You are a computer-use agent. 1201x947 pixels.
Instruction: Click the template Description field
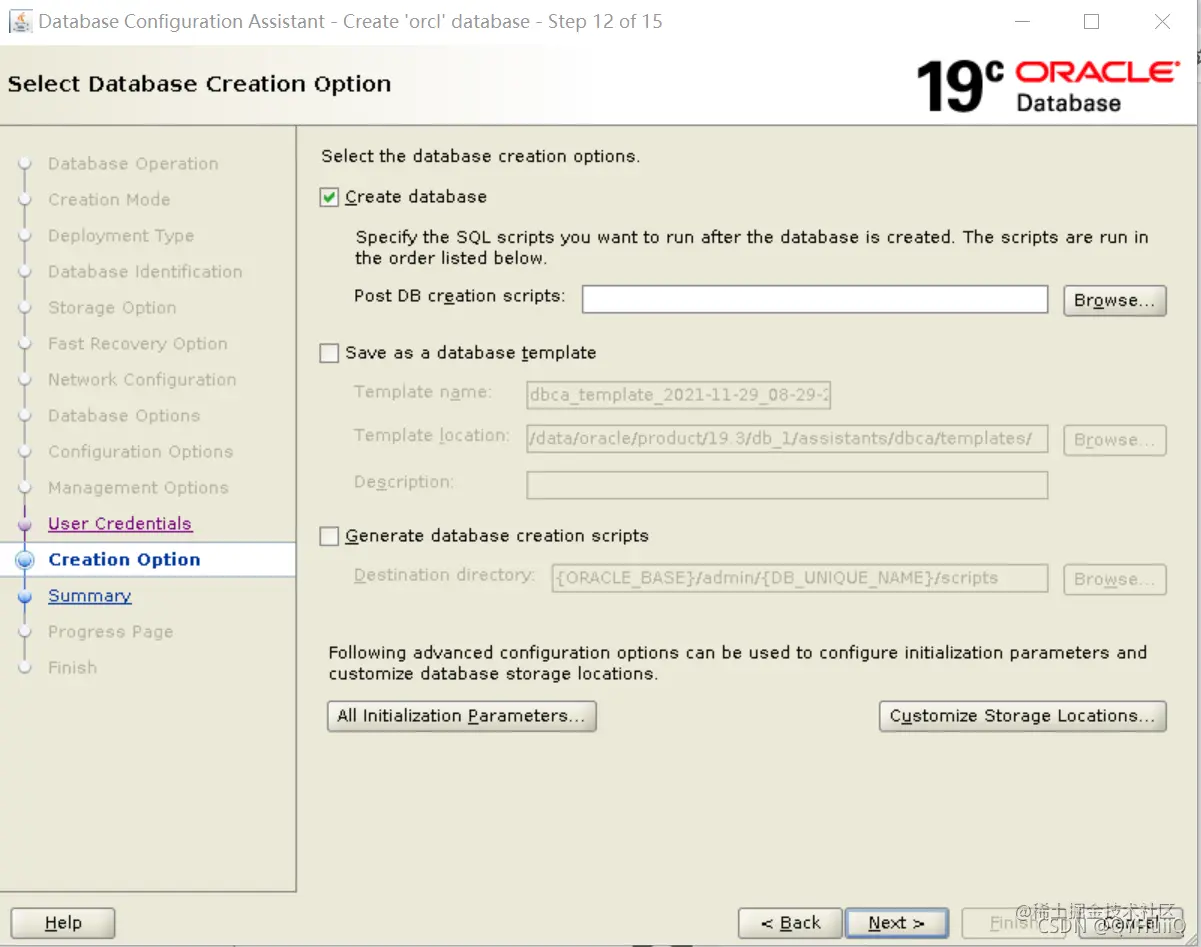coord(787,485)
